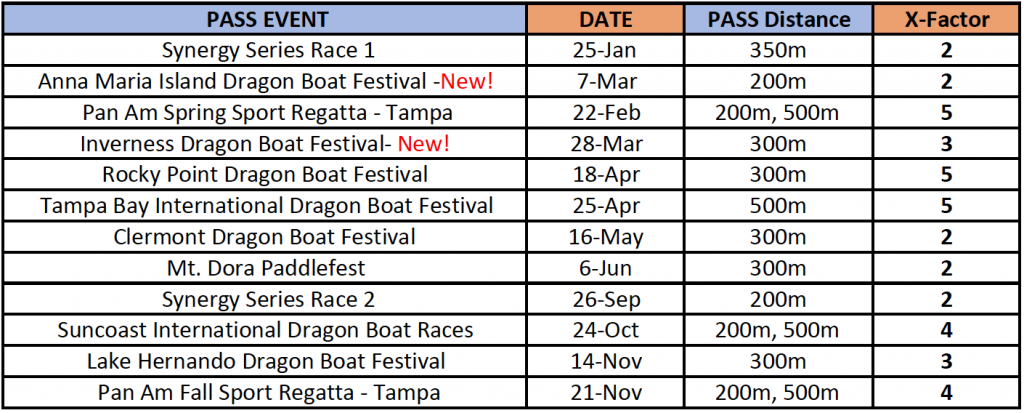The height and width of the screenshot is (413, 1024).
Task: Click Lake Hernando Dragon Boat Festival
Action: pyautogui.click(x=266, y=361)
